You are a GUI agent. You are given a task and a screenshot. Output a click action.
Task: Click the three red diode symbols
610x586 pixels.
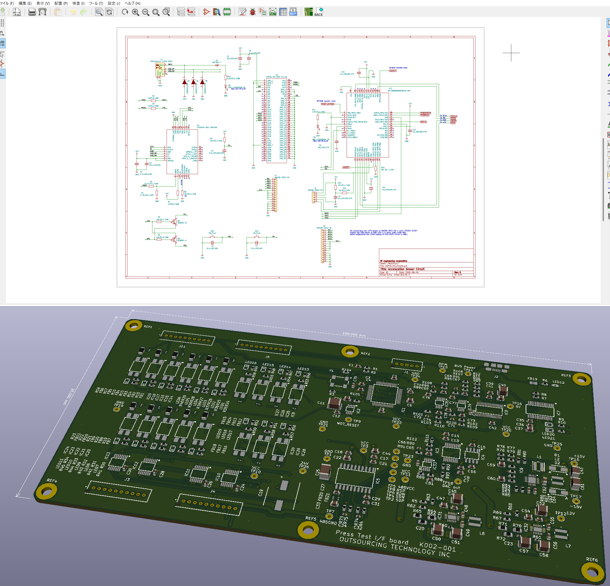[193, 82]
